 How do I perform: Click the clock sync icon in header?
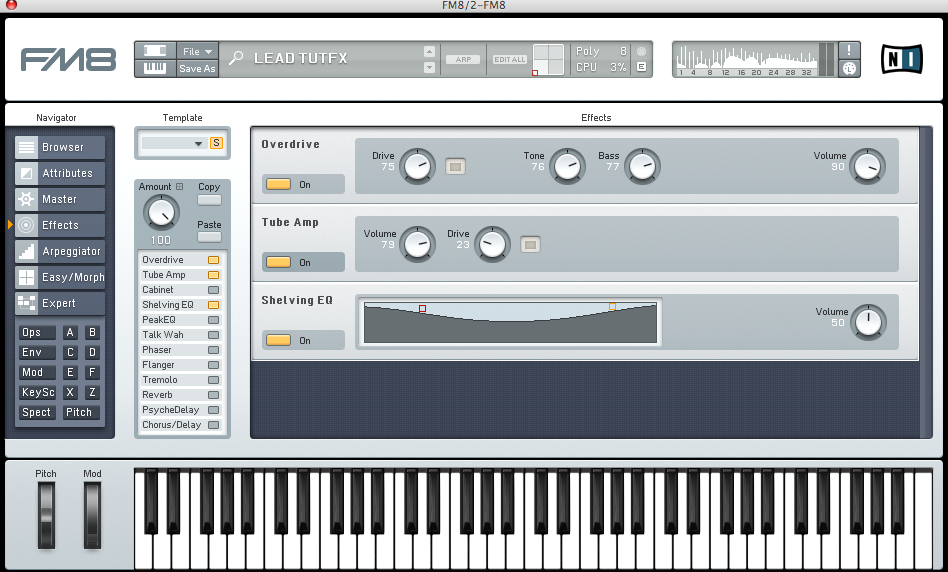[x=849, y=68]
